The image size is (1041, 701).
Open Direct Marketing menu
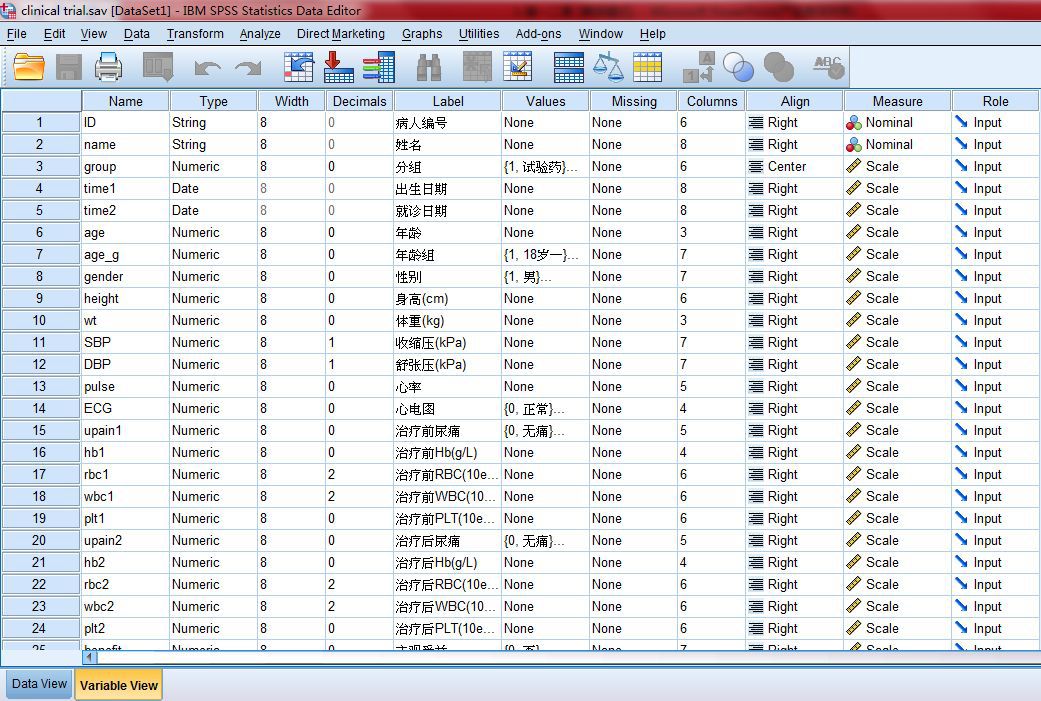(341, 34)
